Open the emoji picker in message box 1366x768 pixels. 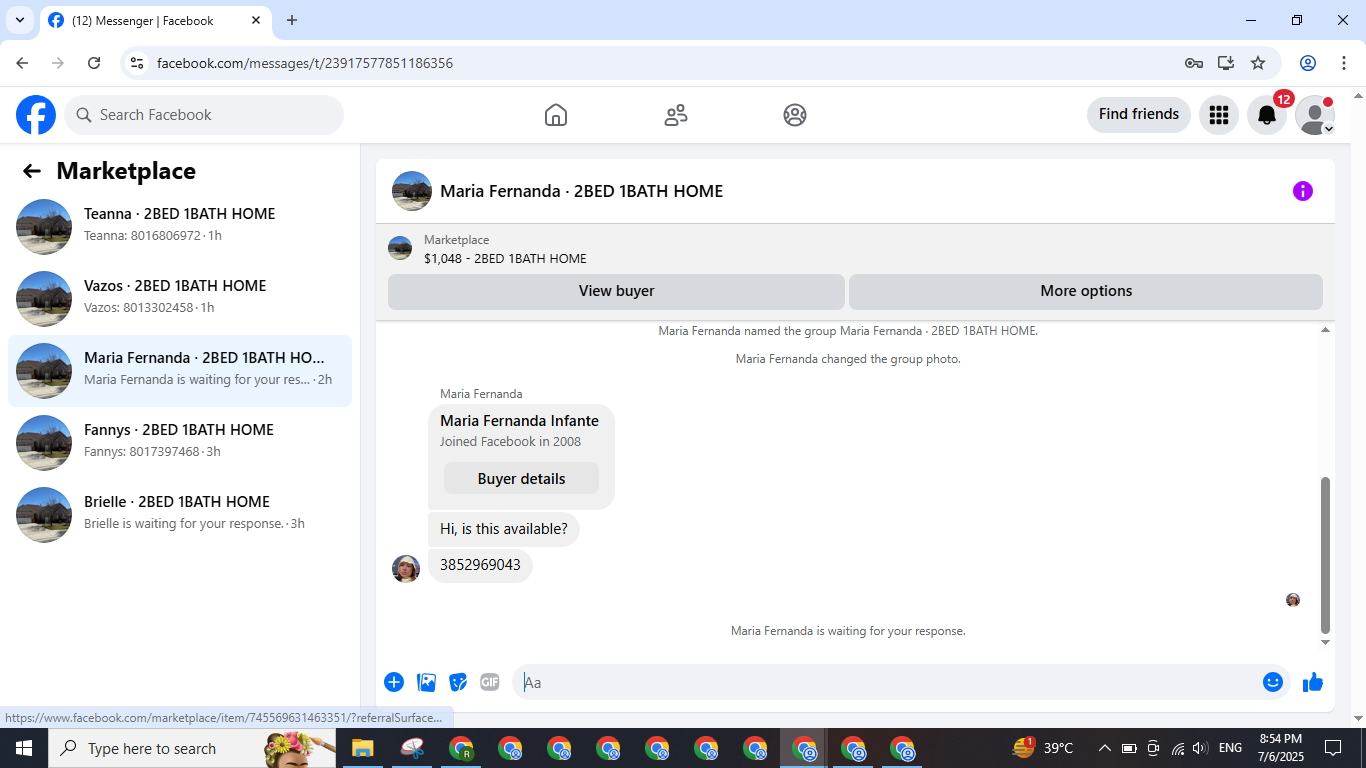1272,682
